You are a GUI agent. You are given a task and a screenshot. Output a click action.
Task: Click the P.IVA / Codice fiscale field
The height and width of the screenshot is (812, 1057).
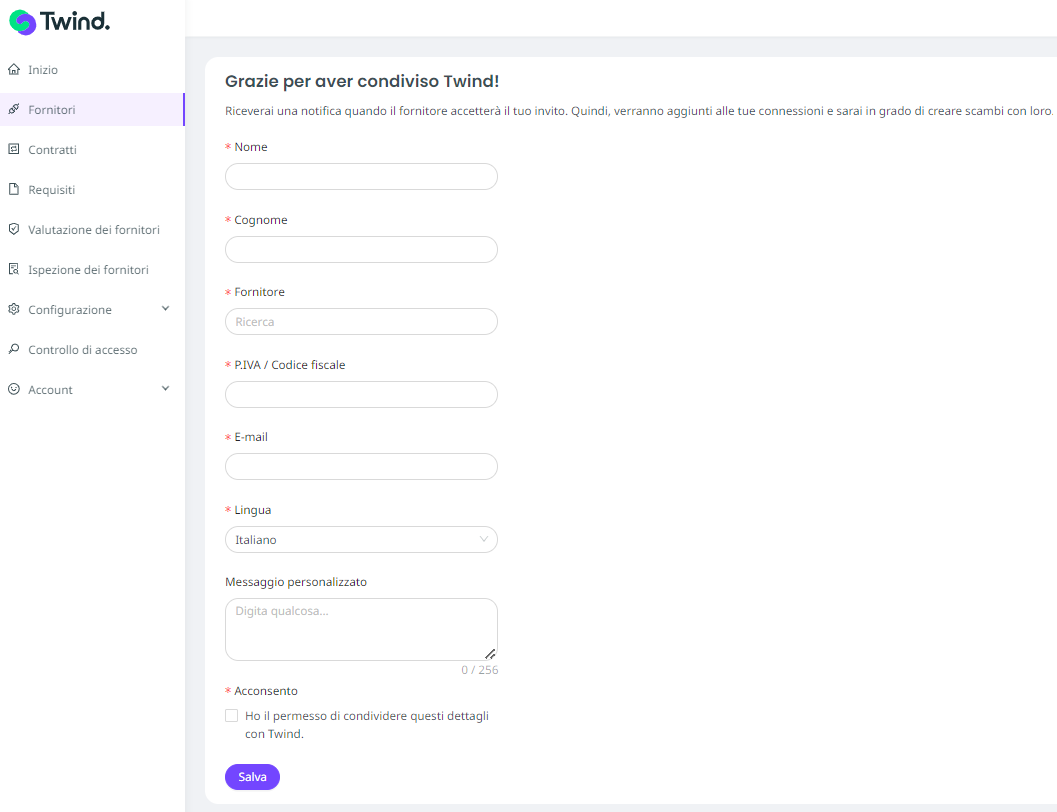point(361,394)
